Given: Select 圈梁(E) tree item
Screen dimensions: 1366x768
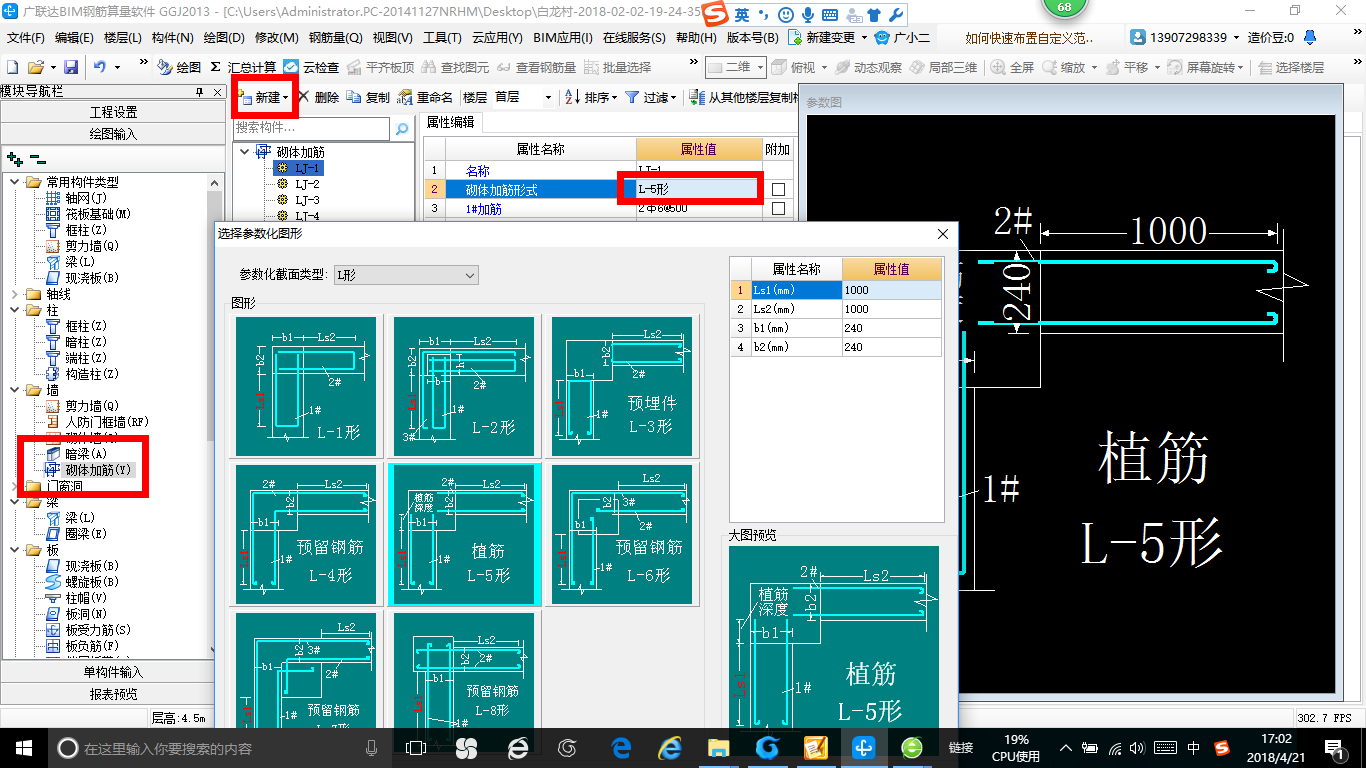Looking at the screenshot, I should [x=76, y=534].
